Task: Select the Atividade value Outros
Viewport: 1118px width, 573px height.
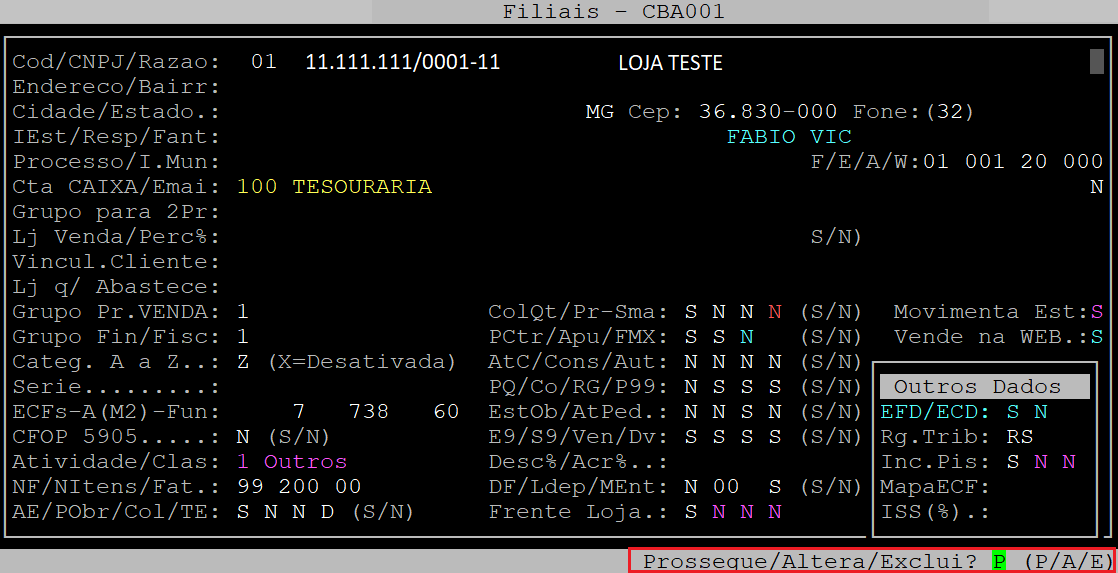Action: [x=305, y=462]
